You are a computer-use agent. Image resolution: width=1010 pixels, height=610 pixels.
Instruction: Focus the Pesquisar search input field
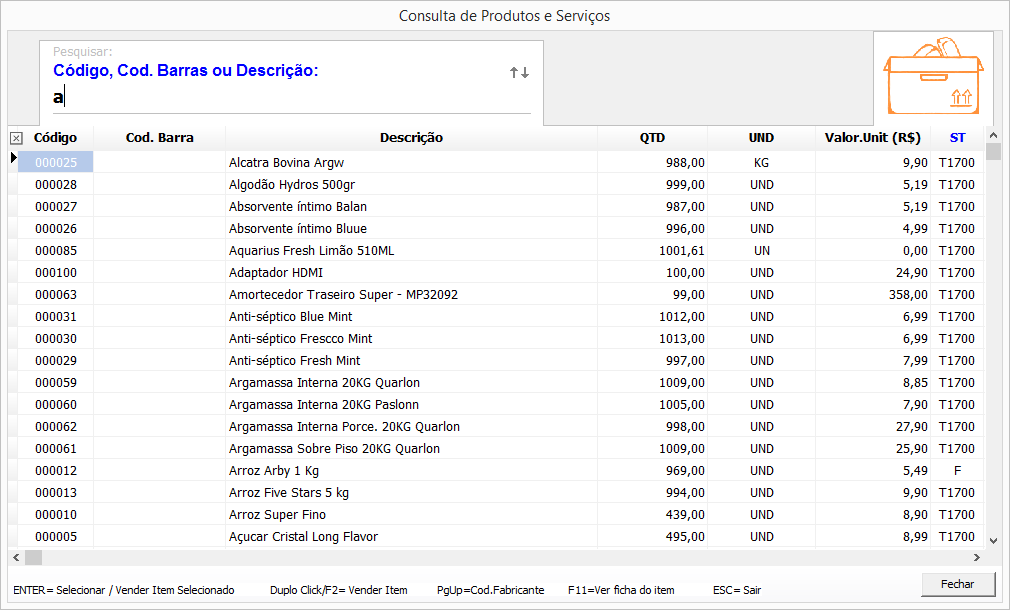[291, 97]
